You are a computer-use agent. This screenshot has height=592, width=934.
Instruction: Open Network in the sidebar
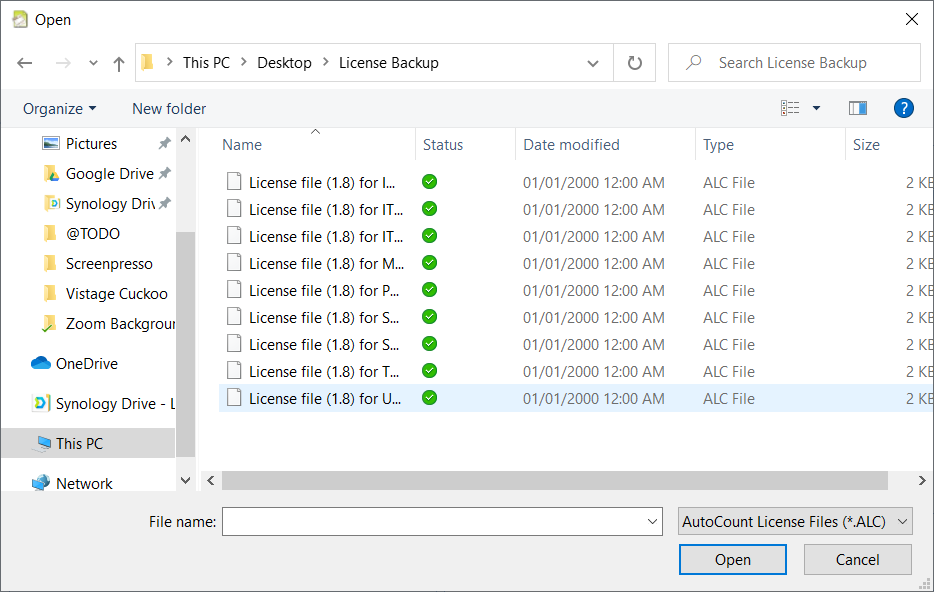[84, 484]
